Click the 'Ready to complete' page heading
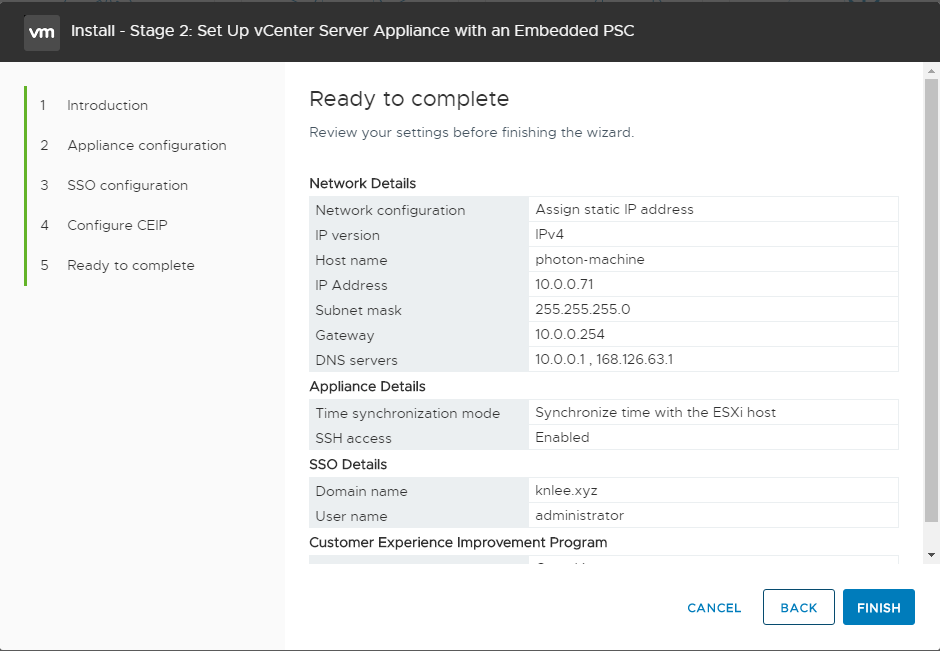Screen dimensions: 940x651 (x=409, y=99)
